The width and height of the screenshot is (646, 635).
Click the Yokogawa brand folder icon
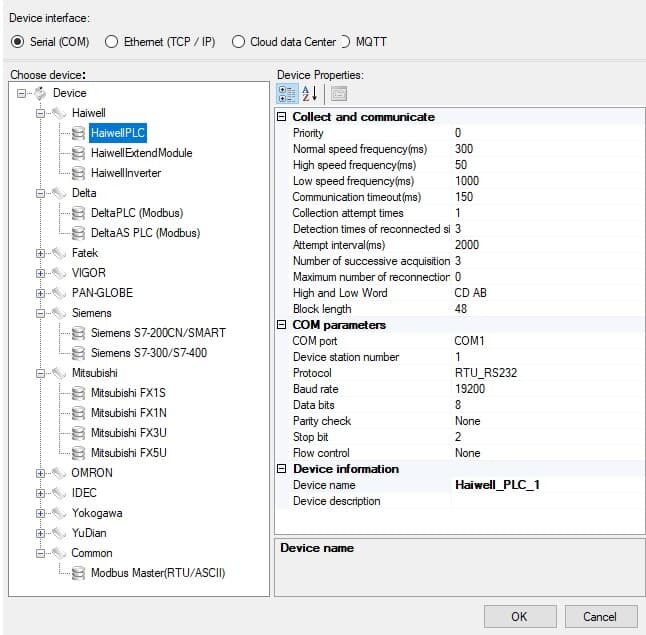[59, 513]
